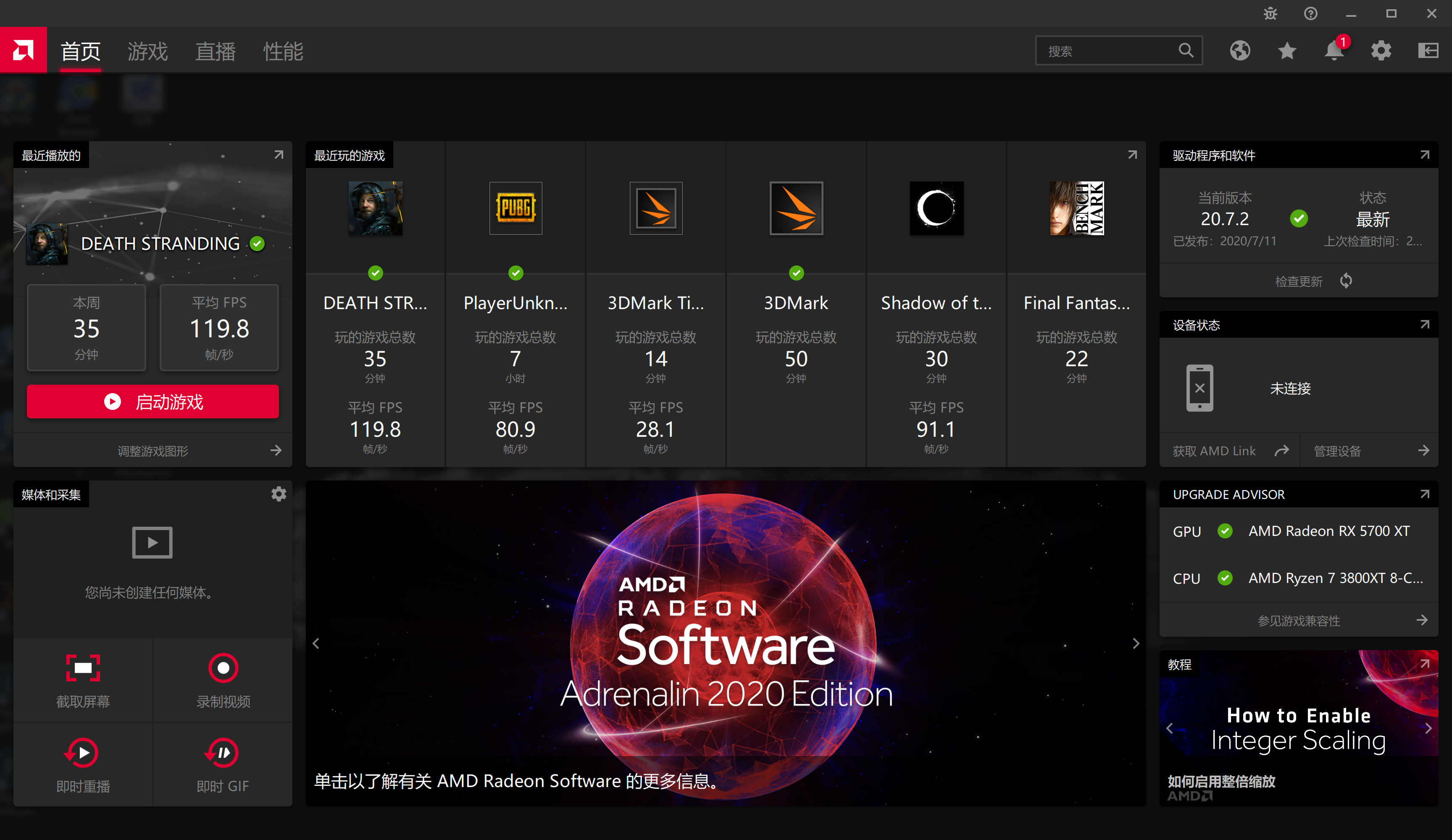Expand the 最近播放的 panel

pos(279,155)
